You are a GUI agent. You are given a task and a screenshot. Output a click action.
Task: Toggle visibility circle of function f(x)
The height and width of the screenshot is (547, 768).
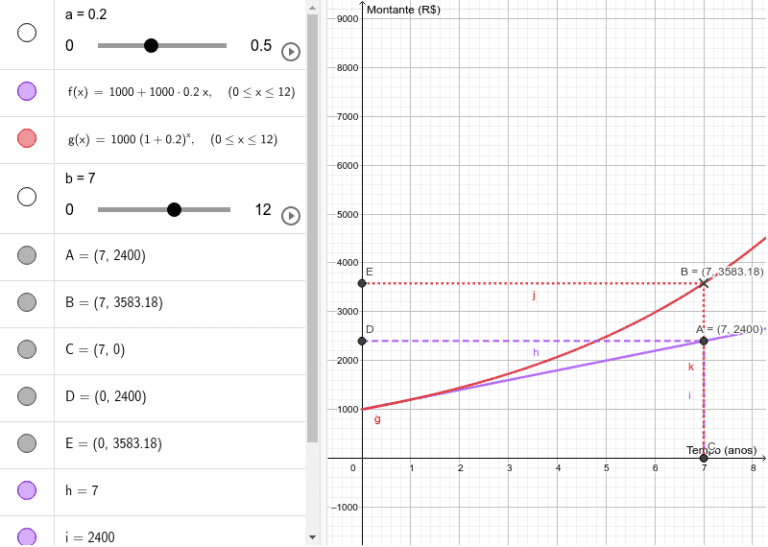click(x=27, y=92)
